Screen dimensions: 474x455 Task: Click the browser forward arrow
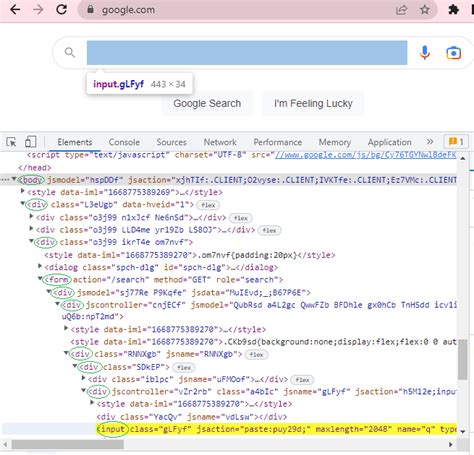(x=38, y=10)
